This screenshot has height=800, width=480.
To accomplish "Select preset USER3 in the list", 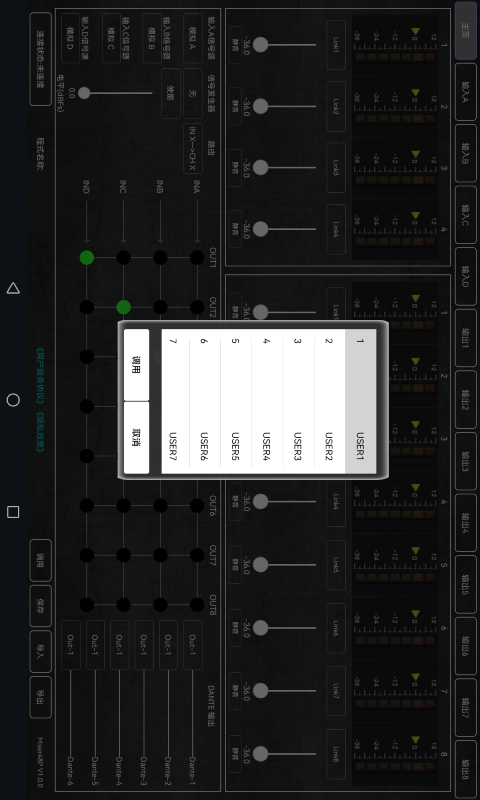I will pos(298,401).
